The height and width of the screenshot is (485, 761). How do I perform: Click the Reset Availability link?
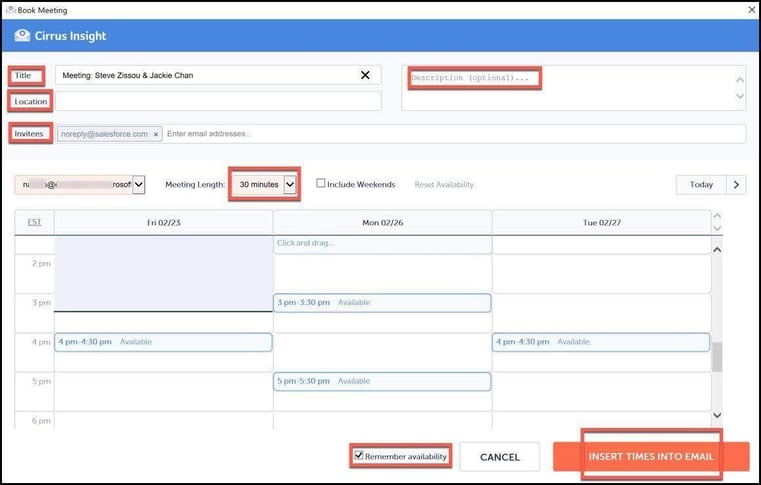click(444, 184)
